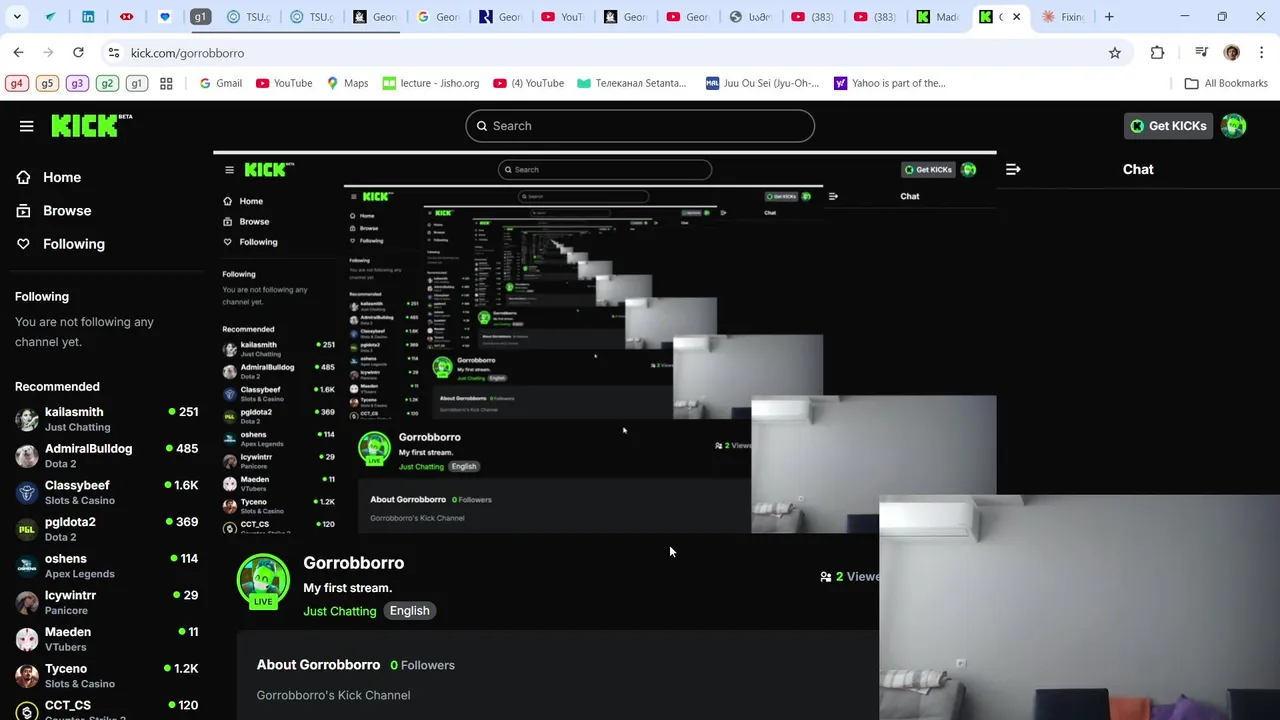The image size is (1280, 720).
Task: Open the Following page link
Action: (x=74, y=244)
